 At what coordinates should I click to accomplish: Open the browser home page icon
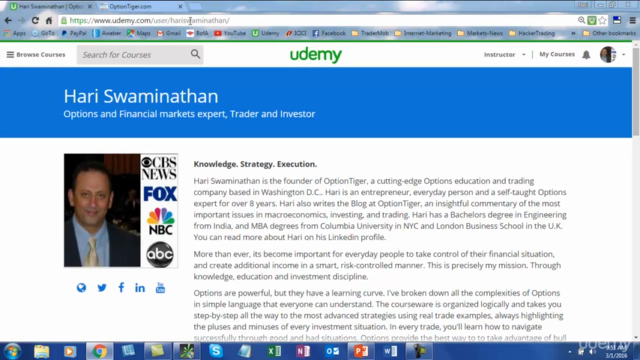(49, 20)
